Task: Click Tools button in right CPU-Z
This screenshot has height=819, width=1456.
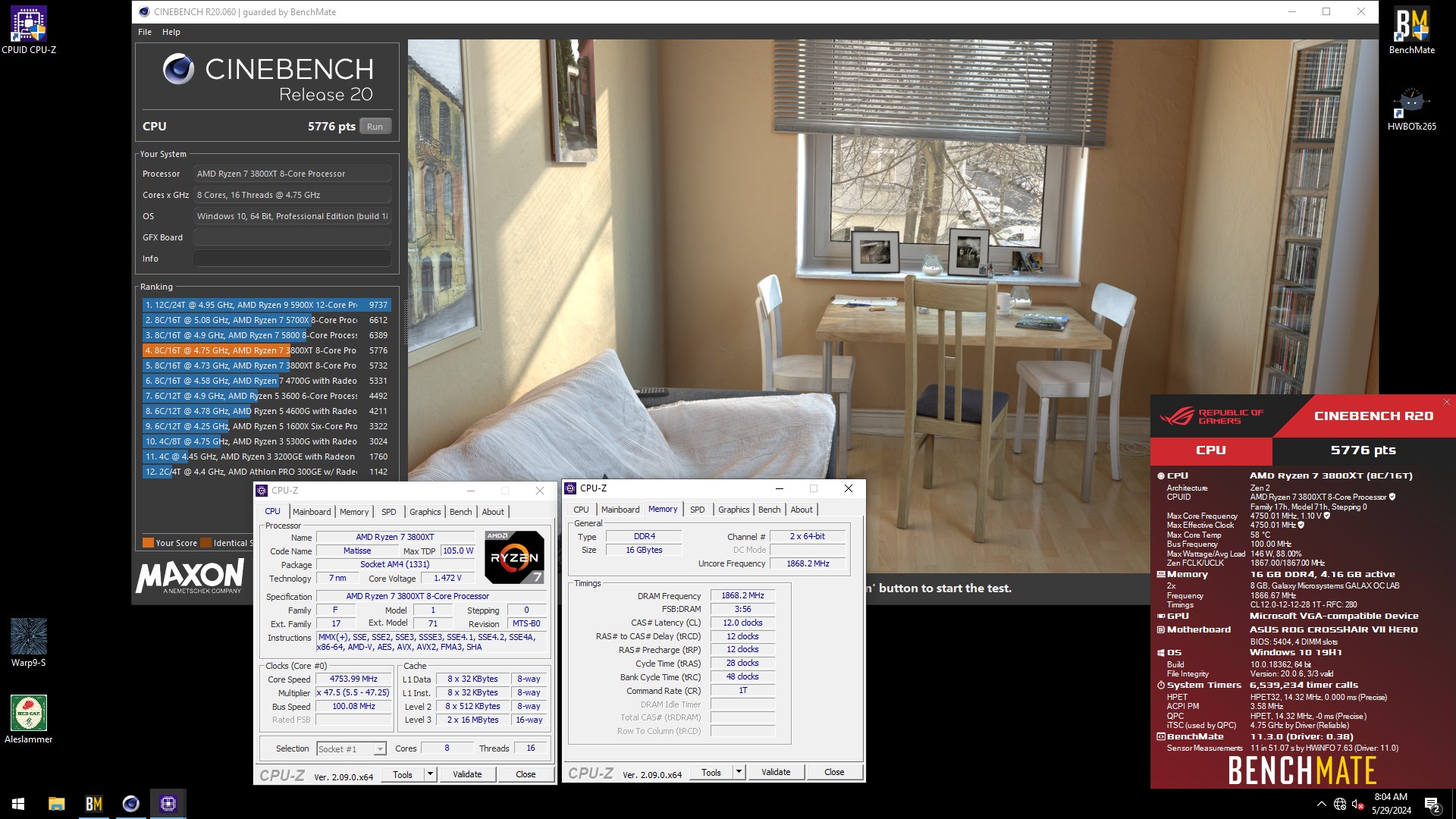Action: point(711,772)
